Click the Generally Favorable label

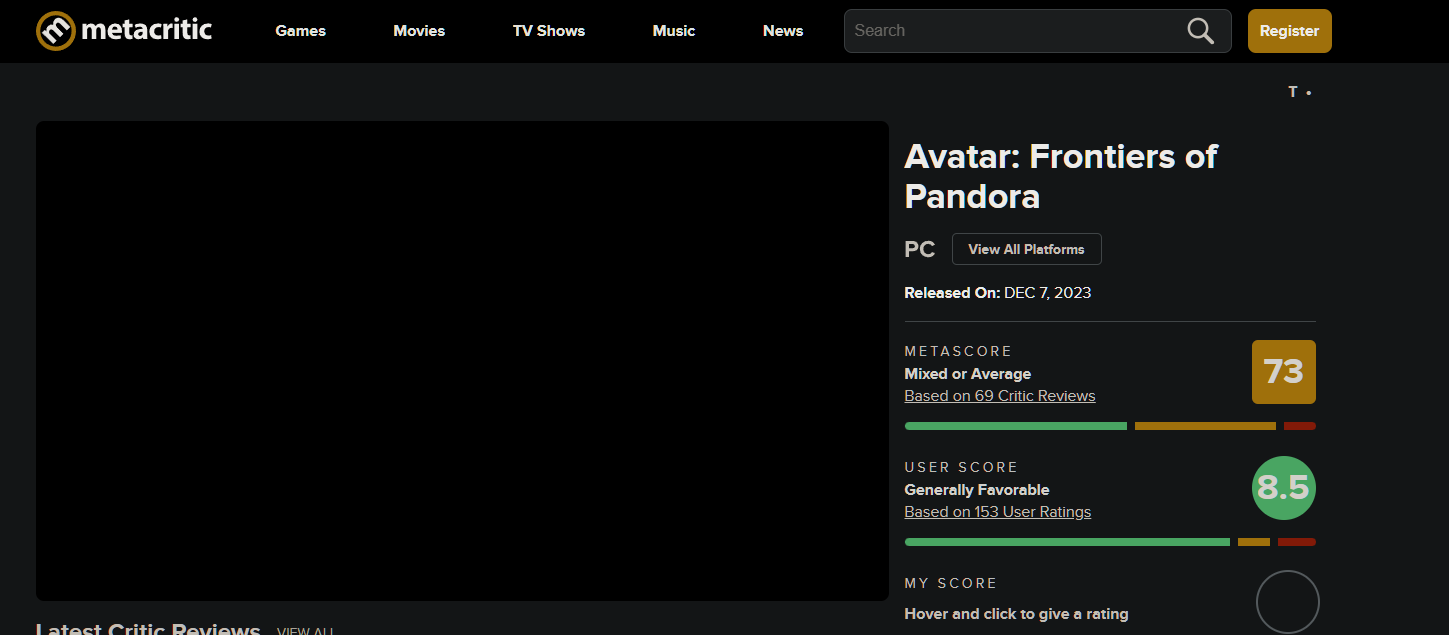click(977, 490)
